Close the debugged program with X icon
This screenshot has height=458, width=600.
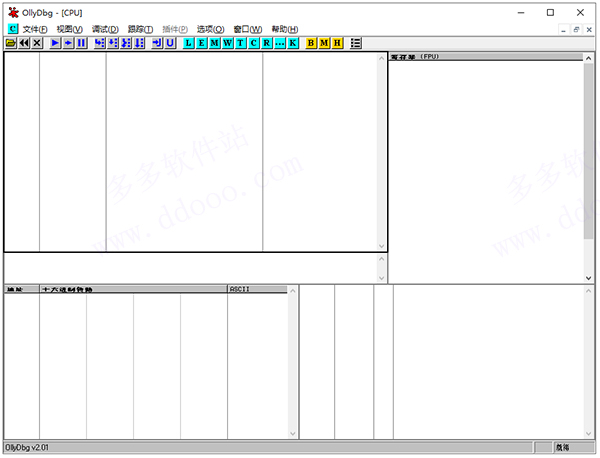coord(37,43)
